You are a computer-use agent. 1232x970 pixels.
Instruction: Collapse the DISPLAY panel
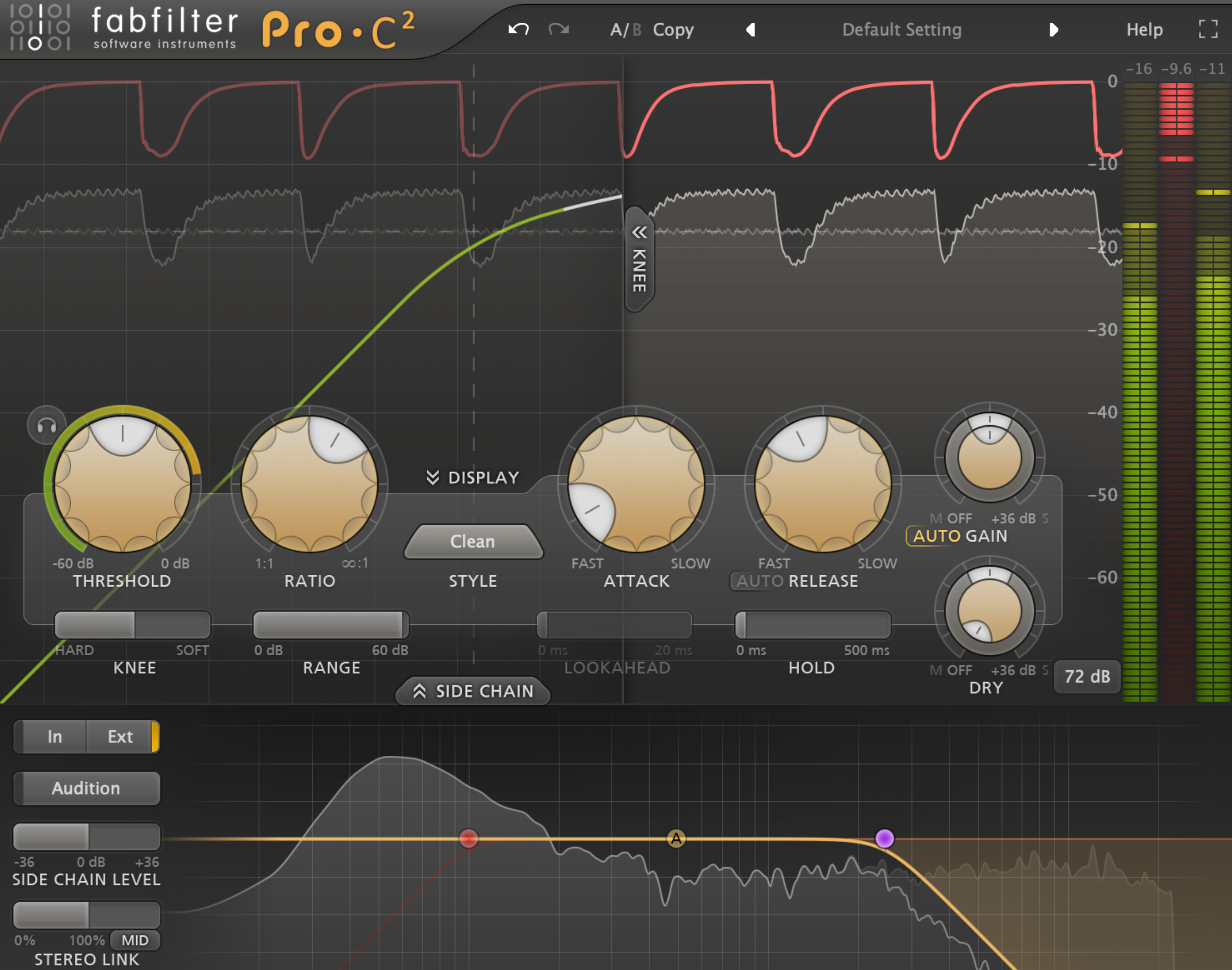tap(473, 478)
